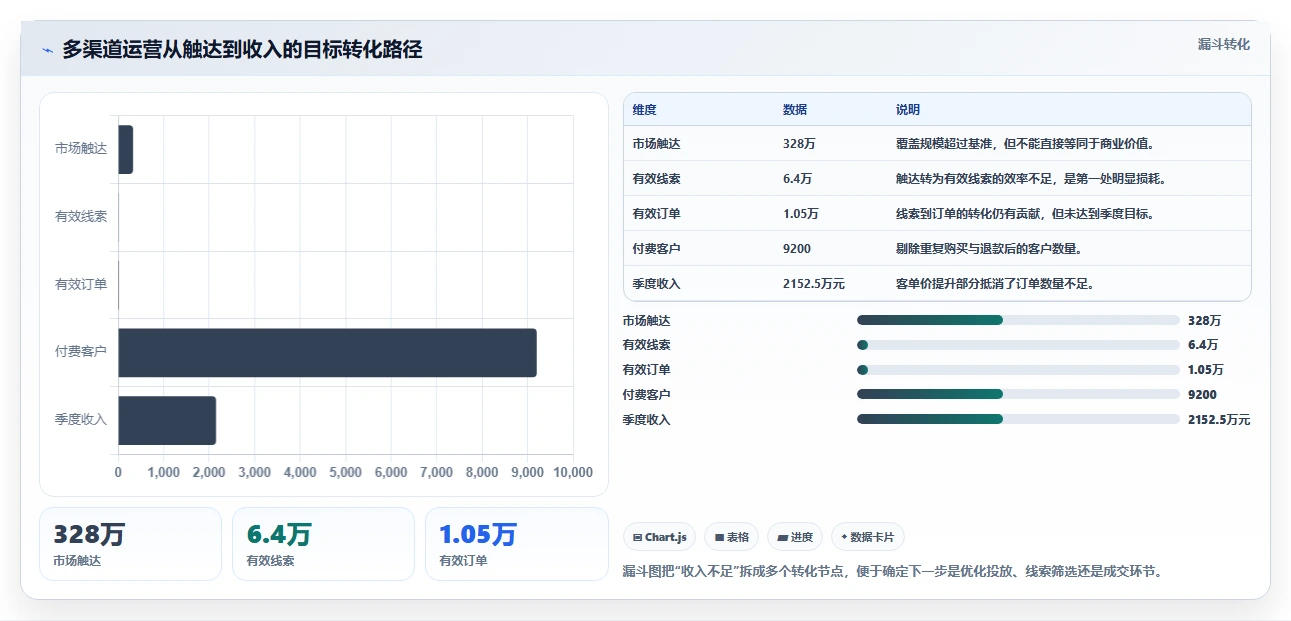Click the 市场触达 bar in the chart

pos(126,149)
